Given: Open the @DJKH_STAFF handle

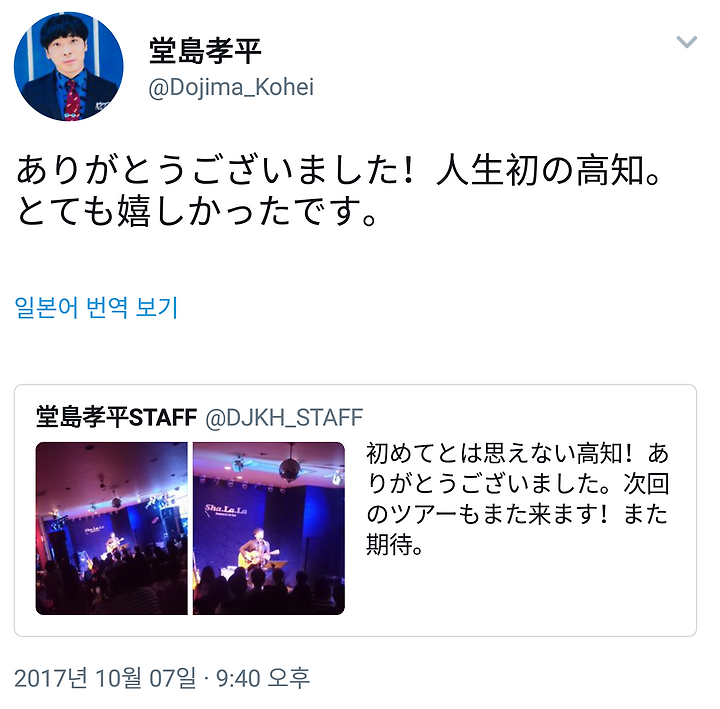Looking at the screenshot, I should click(x=284, y=417).
